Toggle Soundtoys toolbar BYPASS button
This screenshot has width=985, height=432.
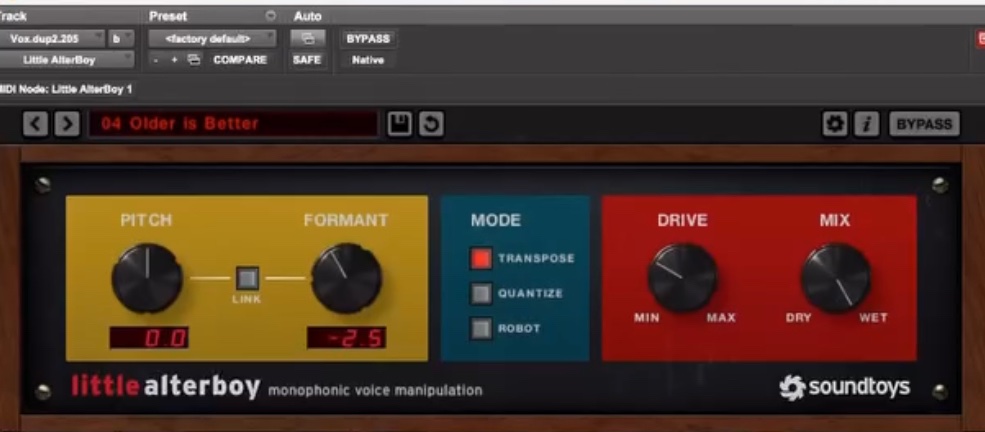924,124
